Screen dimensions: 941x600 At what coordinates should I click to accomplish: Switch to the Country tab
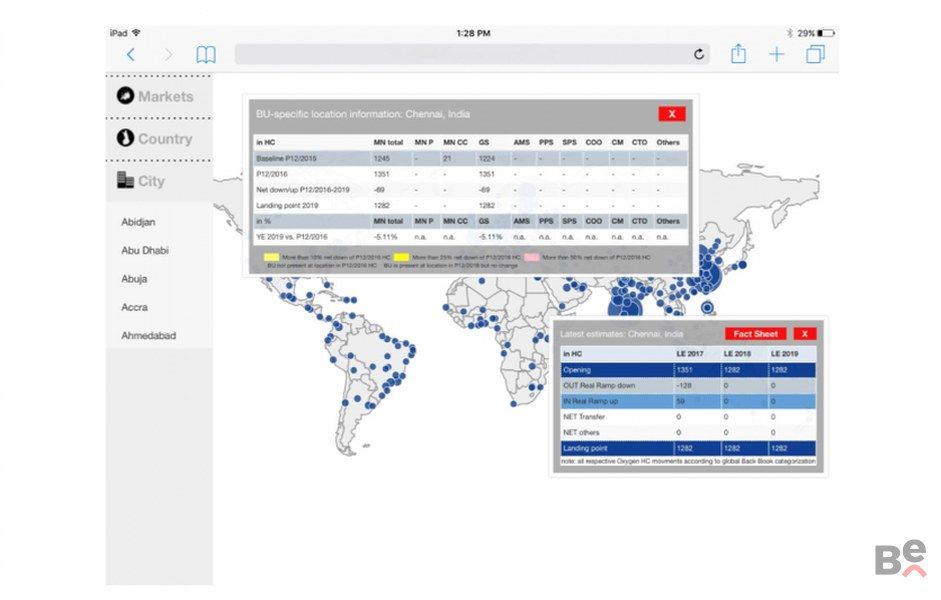click(159, 139)
